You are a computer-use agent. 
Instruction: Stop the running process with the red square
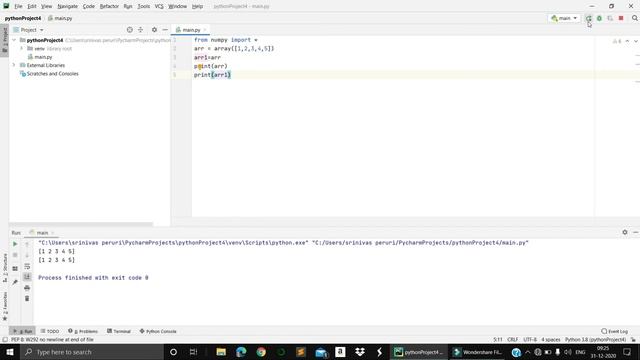pyautogui.click(x=621, y=18)
